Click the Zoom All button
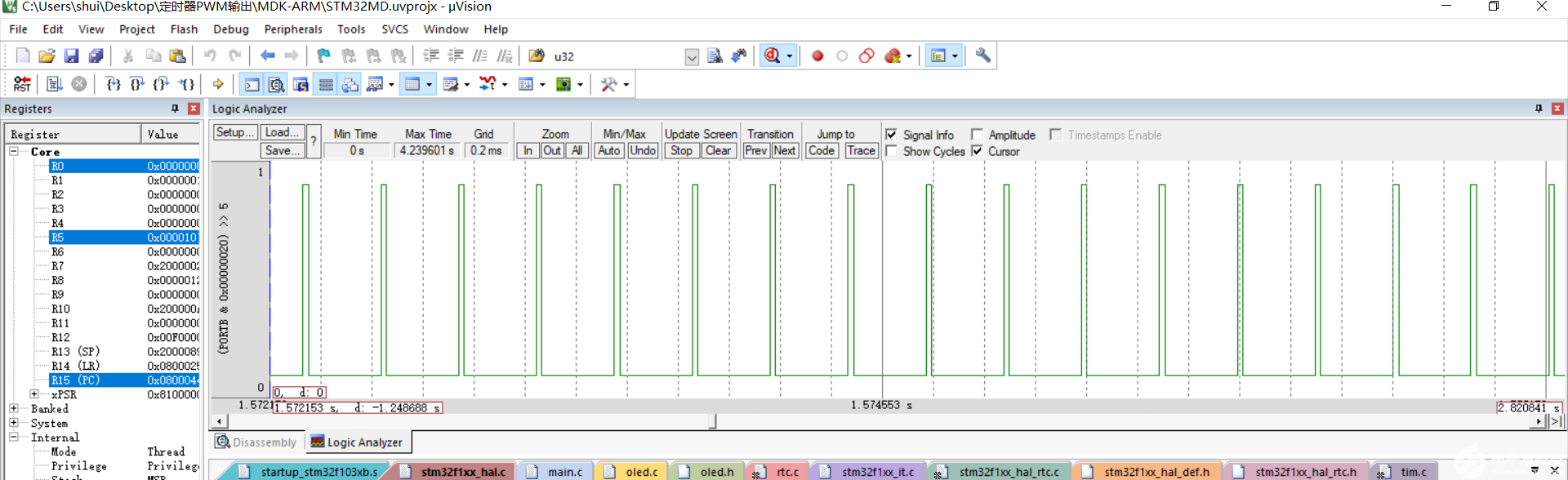Viewport: 1568px width, 480px height. pyautogui.click(x=577, y=150)
